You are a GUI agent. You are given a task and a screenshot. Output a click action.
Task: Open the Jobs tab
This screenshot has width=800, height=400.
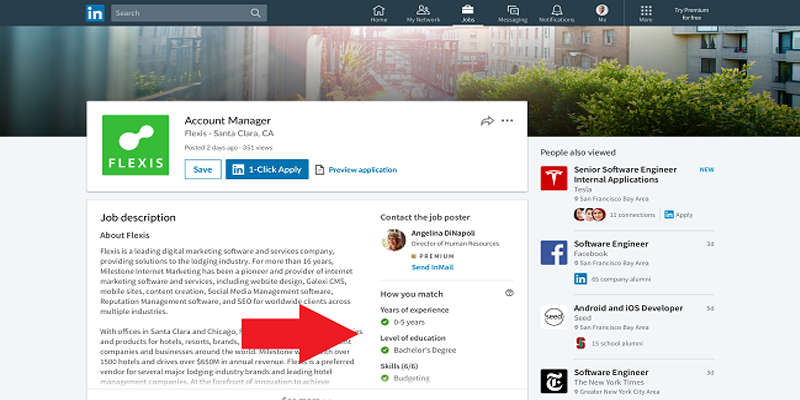pos(467,14)
